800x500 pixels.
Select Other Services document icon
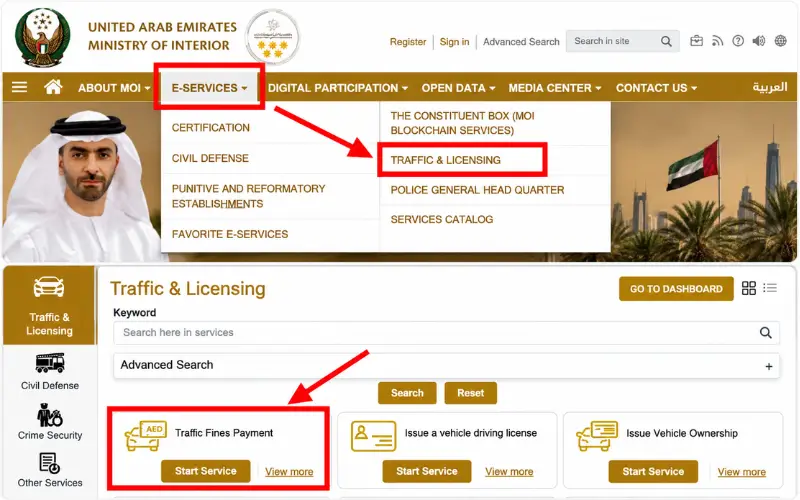pyautogui.click(x=49, y=463)
